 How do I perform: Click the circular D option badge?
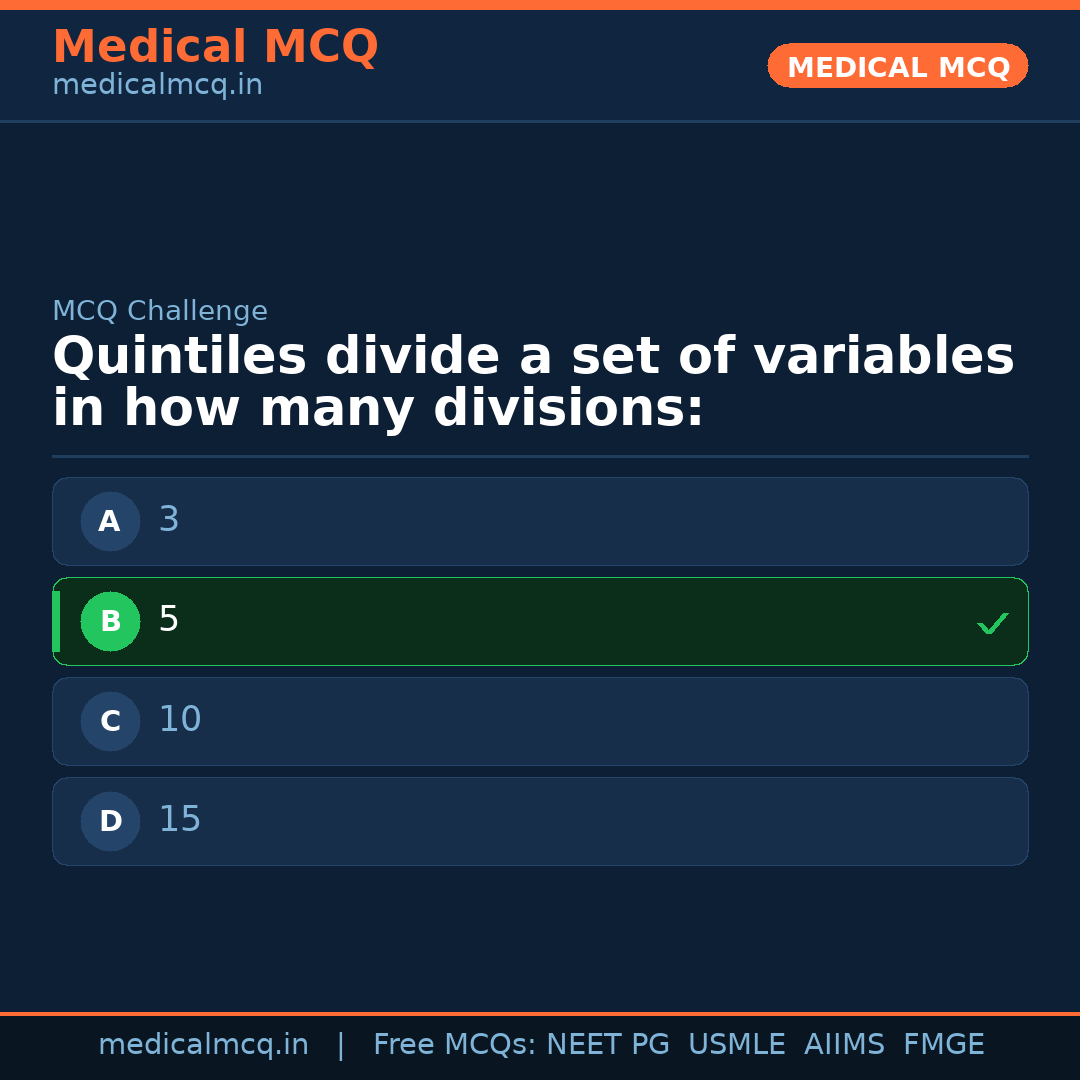tap(110, 821)
